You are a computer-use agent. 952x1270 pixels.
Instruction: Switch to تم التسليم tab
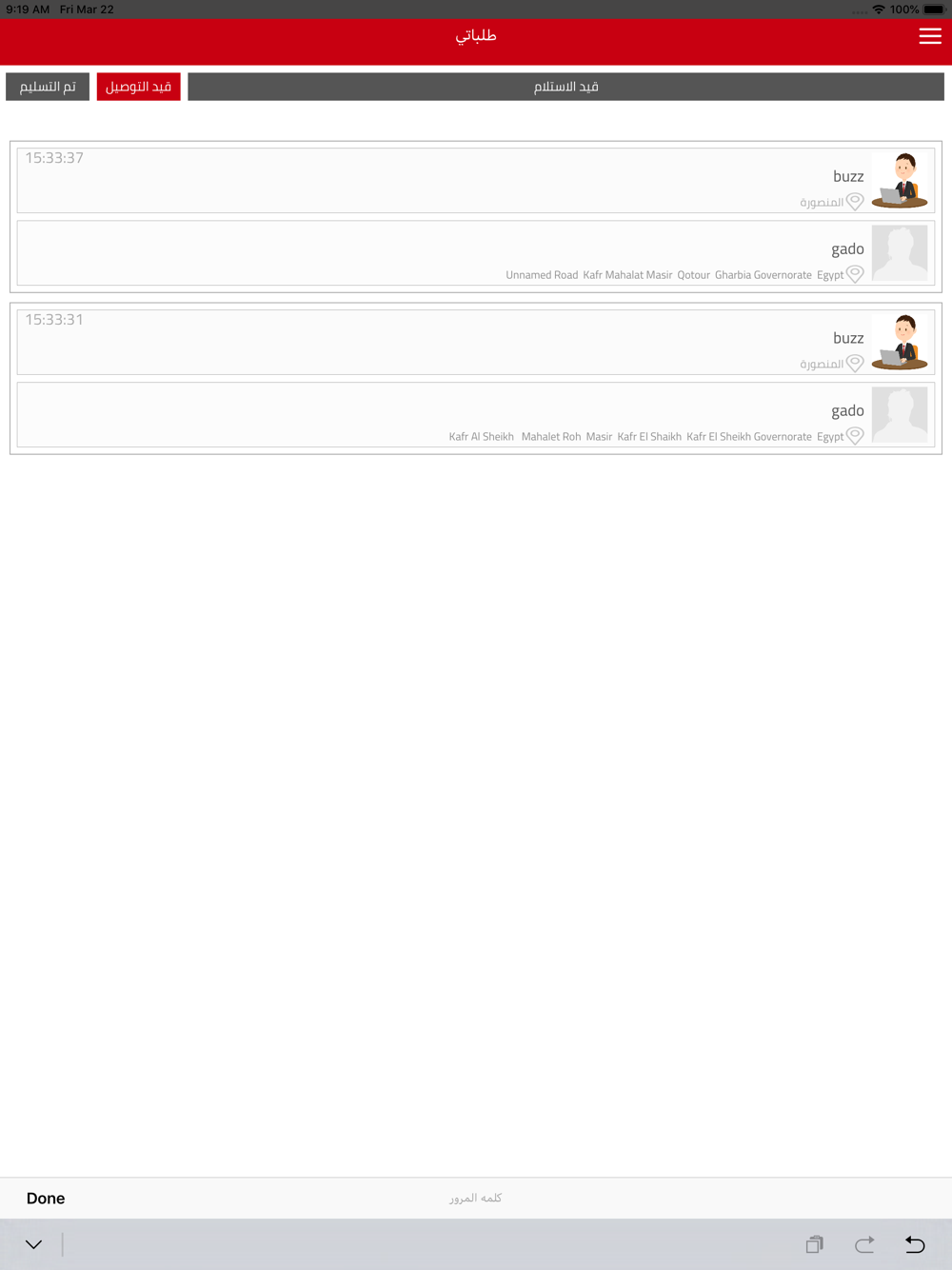[x=48, y=87]
